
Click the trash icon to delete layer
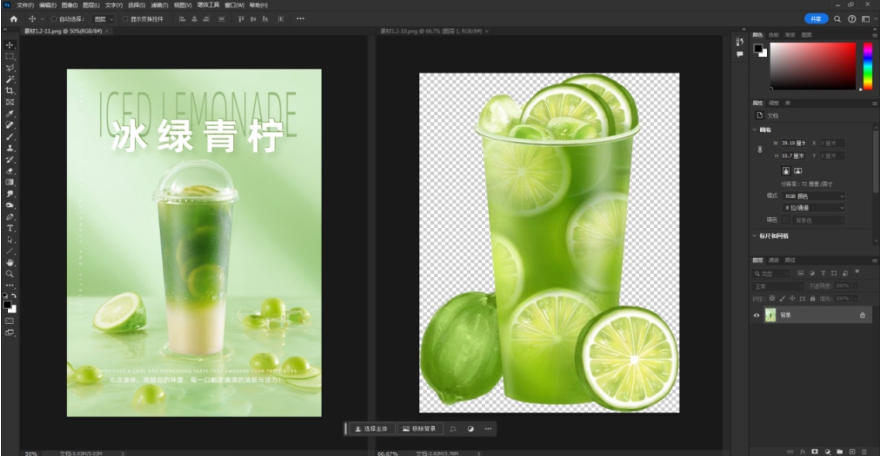click(x=866, y=451)
